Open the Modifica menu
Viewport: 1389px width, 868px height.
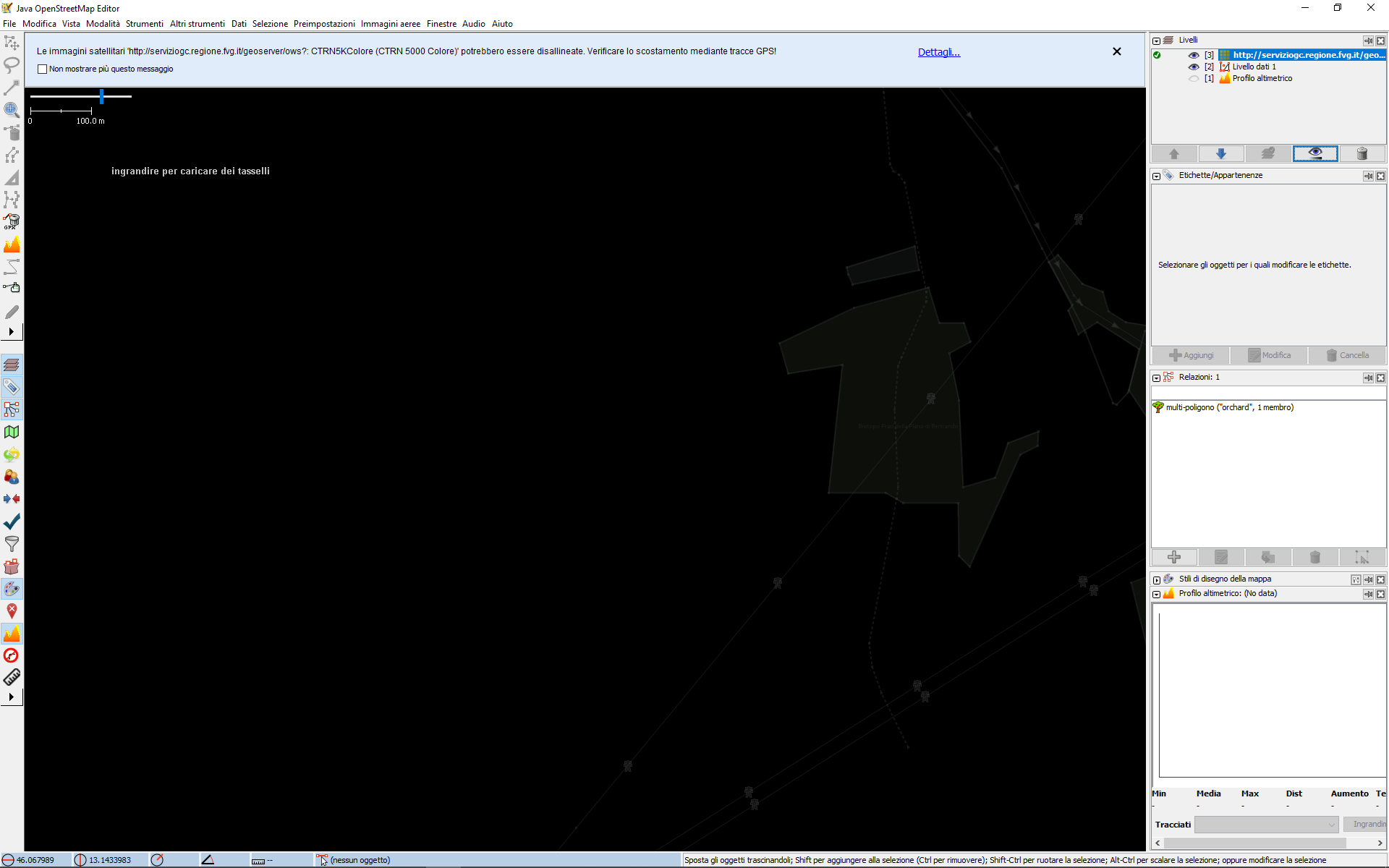point(39,24)
